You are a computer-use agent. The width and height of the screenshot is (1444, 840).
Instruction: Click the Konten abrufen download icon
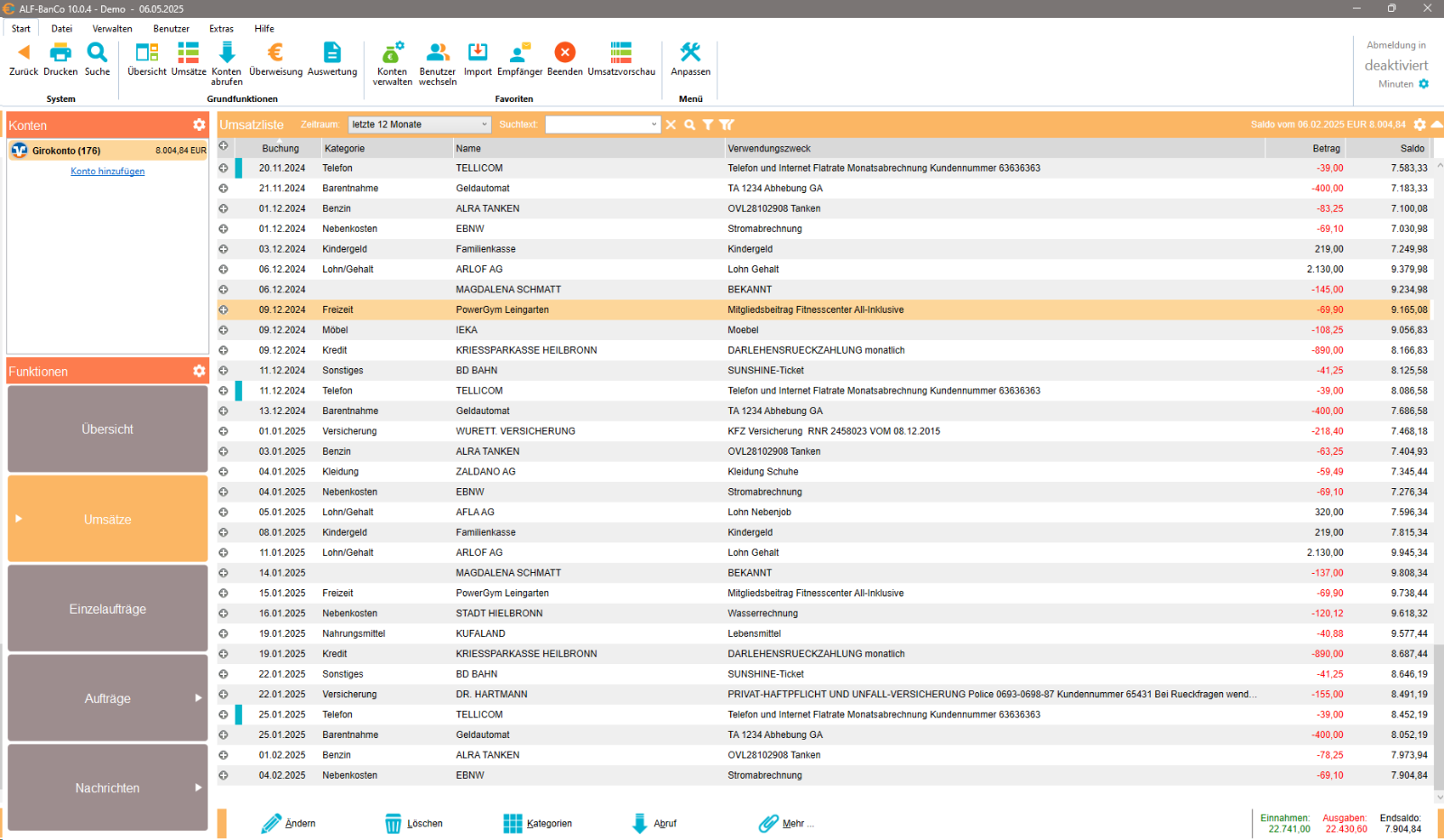(x=227, y=52)
